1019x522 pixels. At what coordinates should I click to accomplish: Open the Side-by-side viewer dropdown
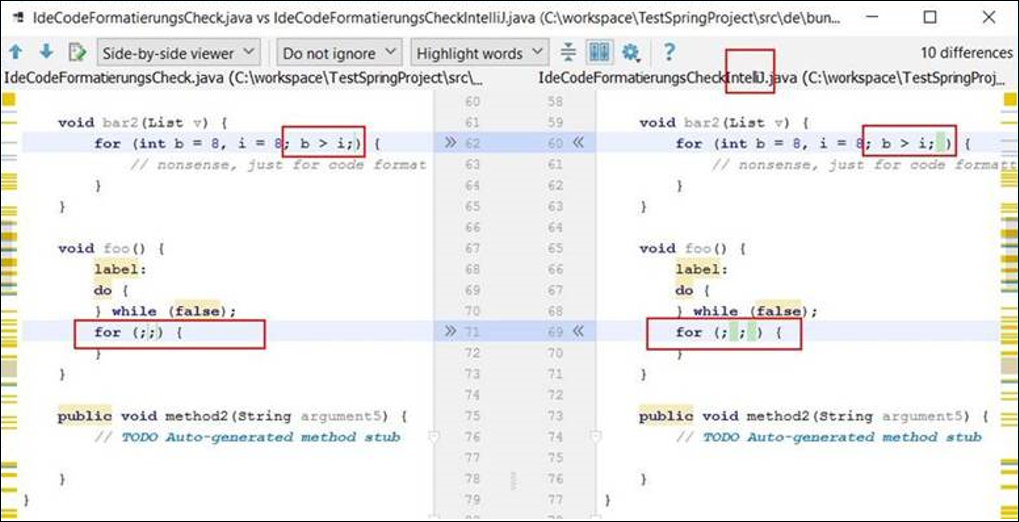(x=178, y=52)
